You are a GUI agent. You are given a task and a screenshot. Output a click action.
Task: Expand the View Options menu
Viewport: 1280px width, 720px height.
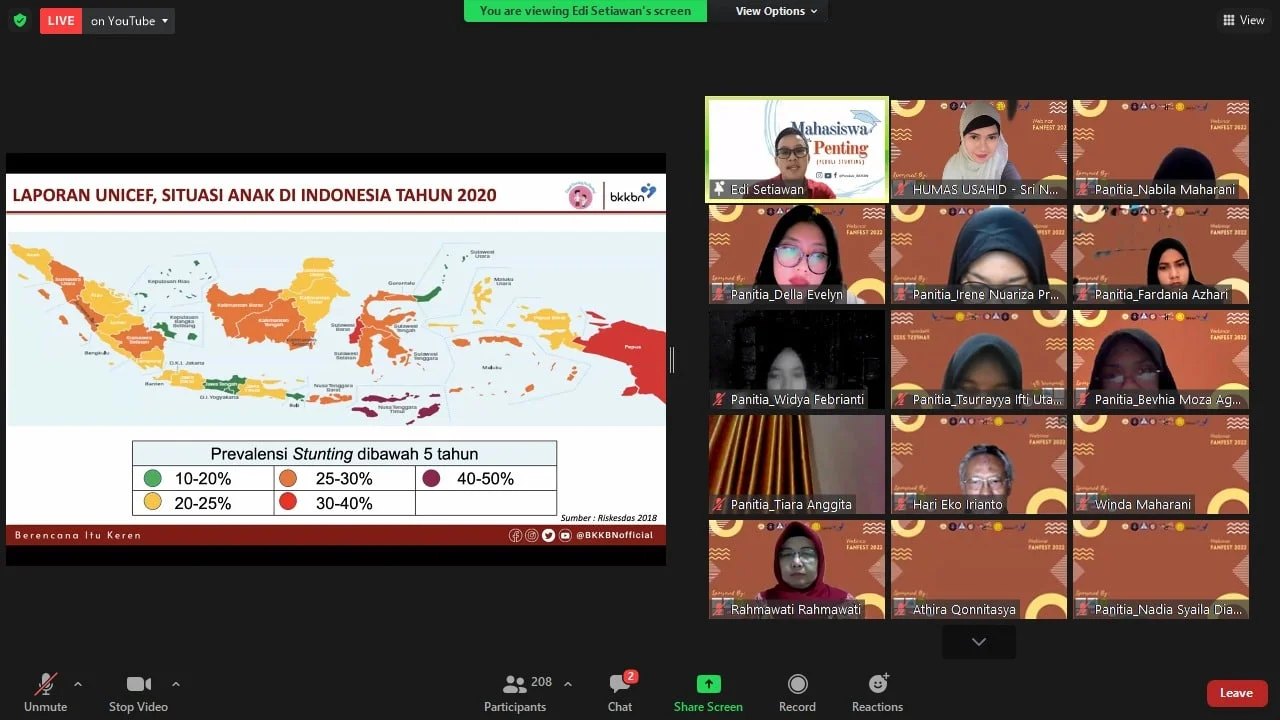[x=776, y=11]
